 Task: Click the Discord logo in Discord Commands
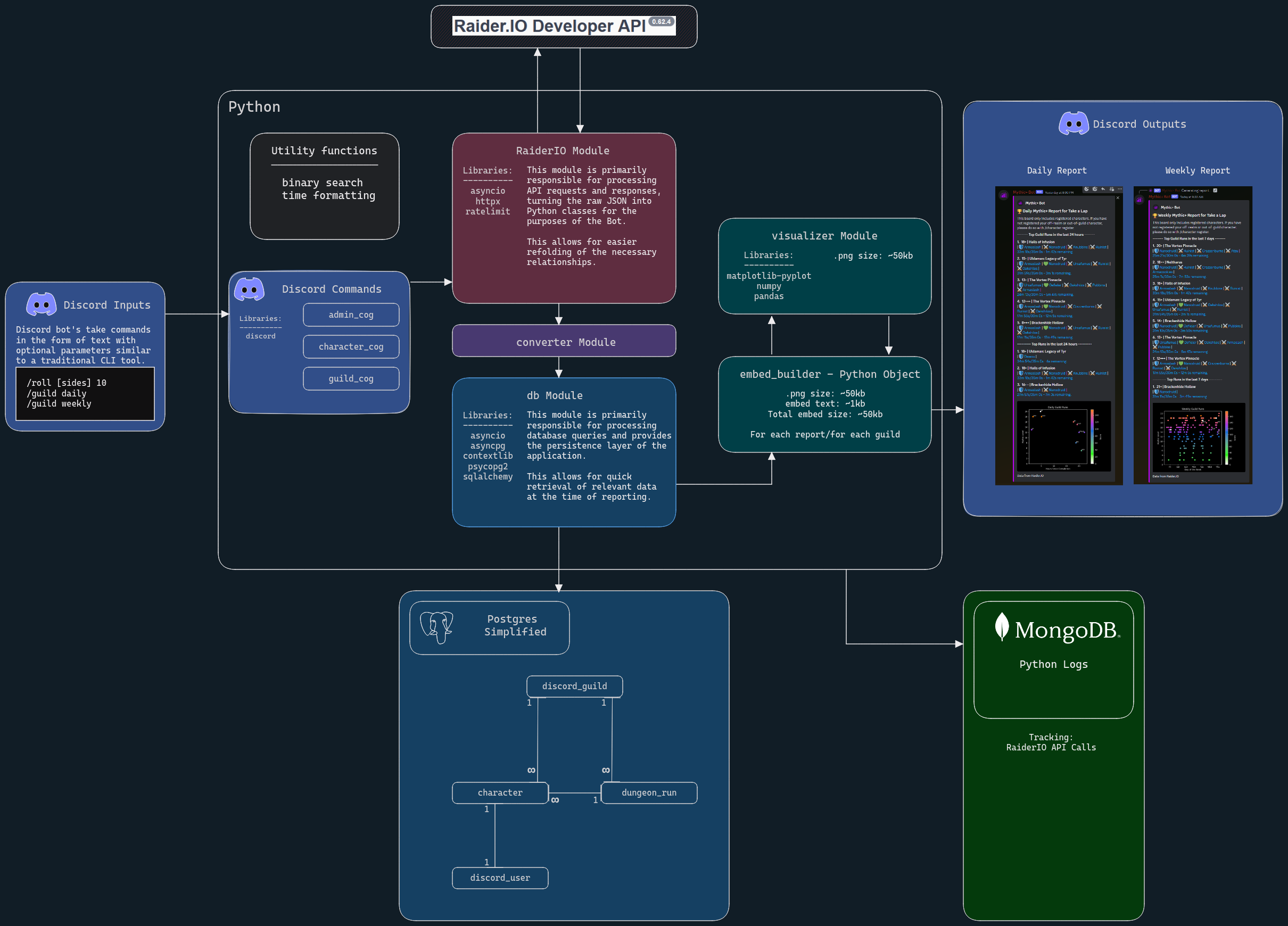(249, 289)
